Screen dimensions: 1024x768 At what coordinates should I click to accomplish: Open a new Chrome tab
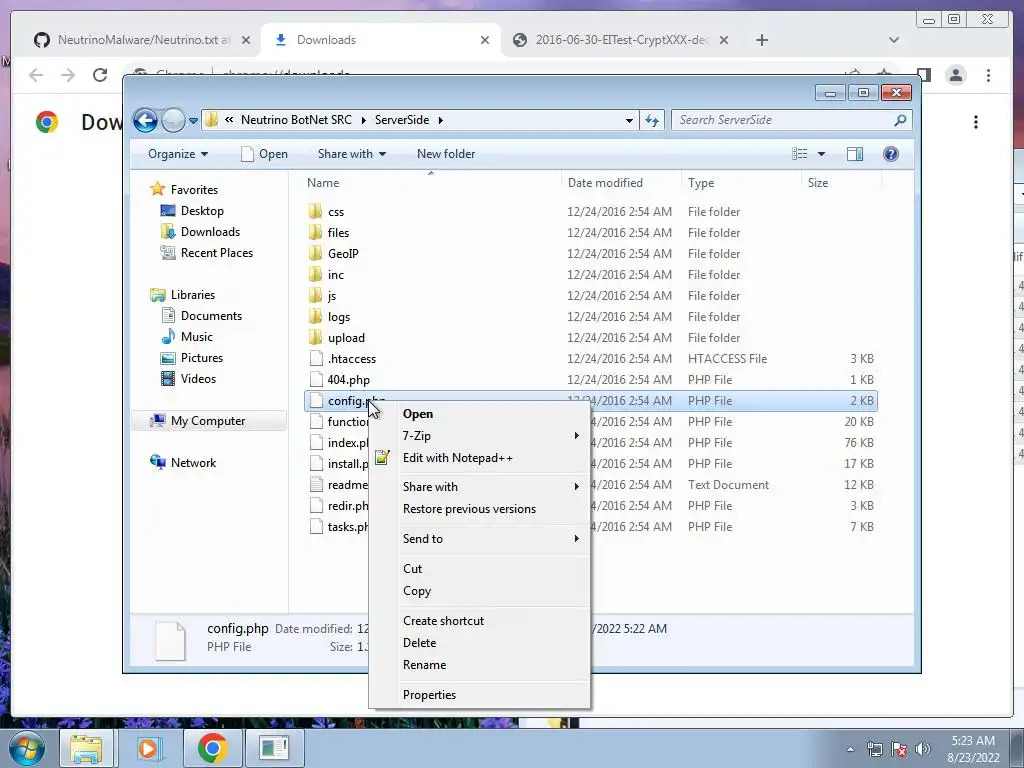pos(761,40)
